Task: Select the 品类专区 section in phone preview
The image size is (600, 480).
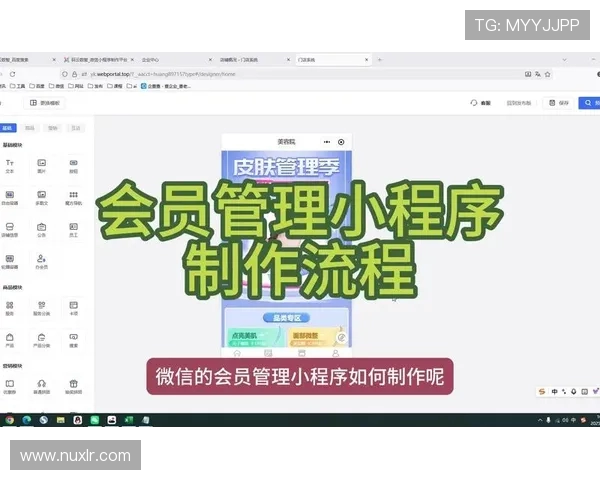Action: click(287, 318)
